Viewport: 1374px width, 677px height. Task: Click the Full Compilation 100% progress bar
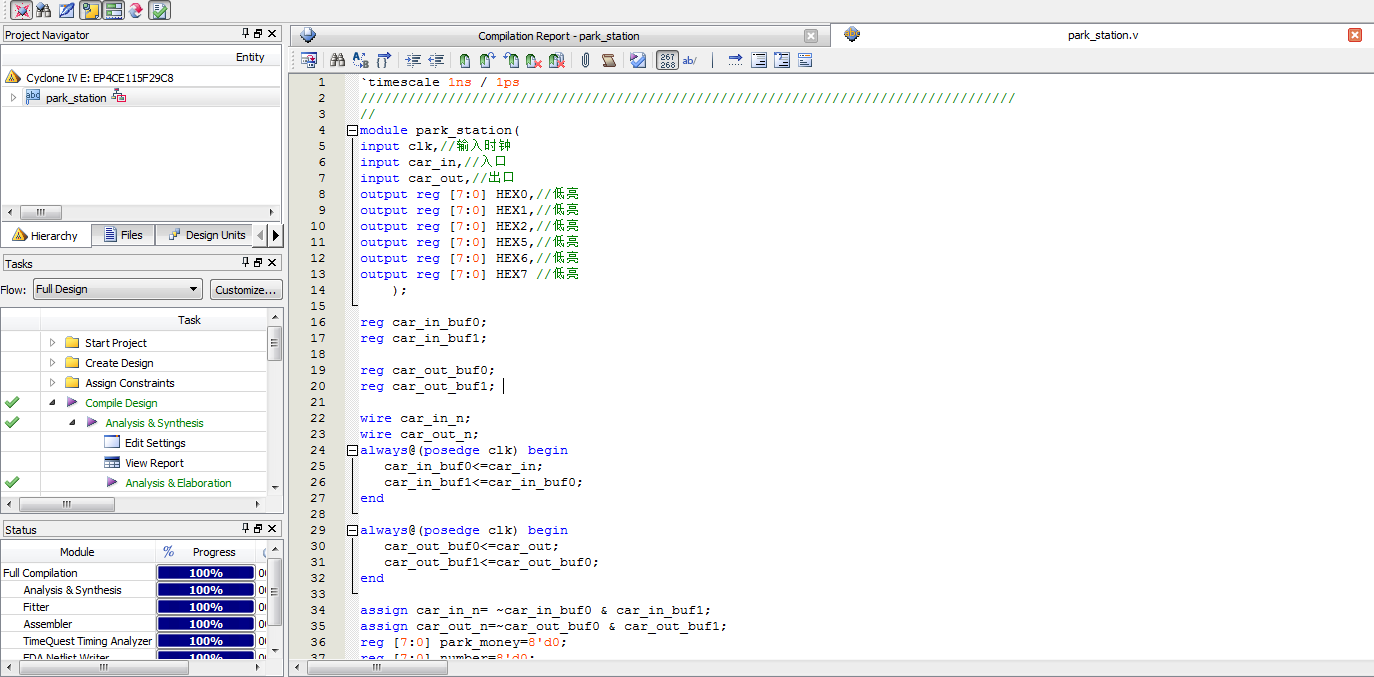coord(206,573)
